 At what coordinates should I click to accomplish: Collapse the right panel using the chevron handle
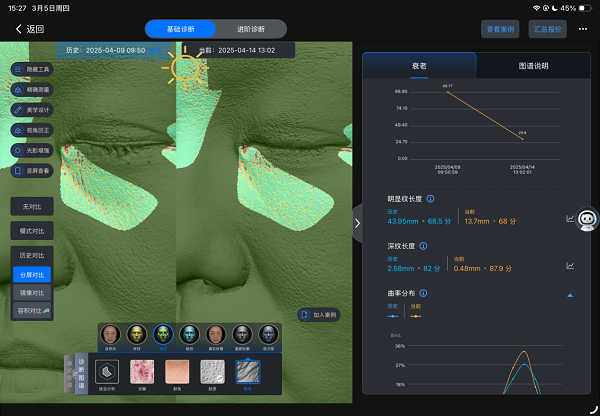click(357, 224)
